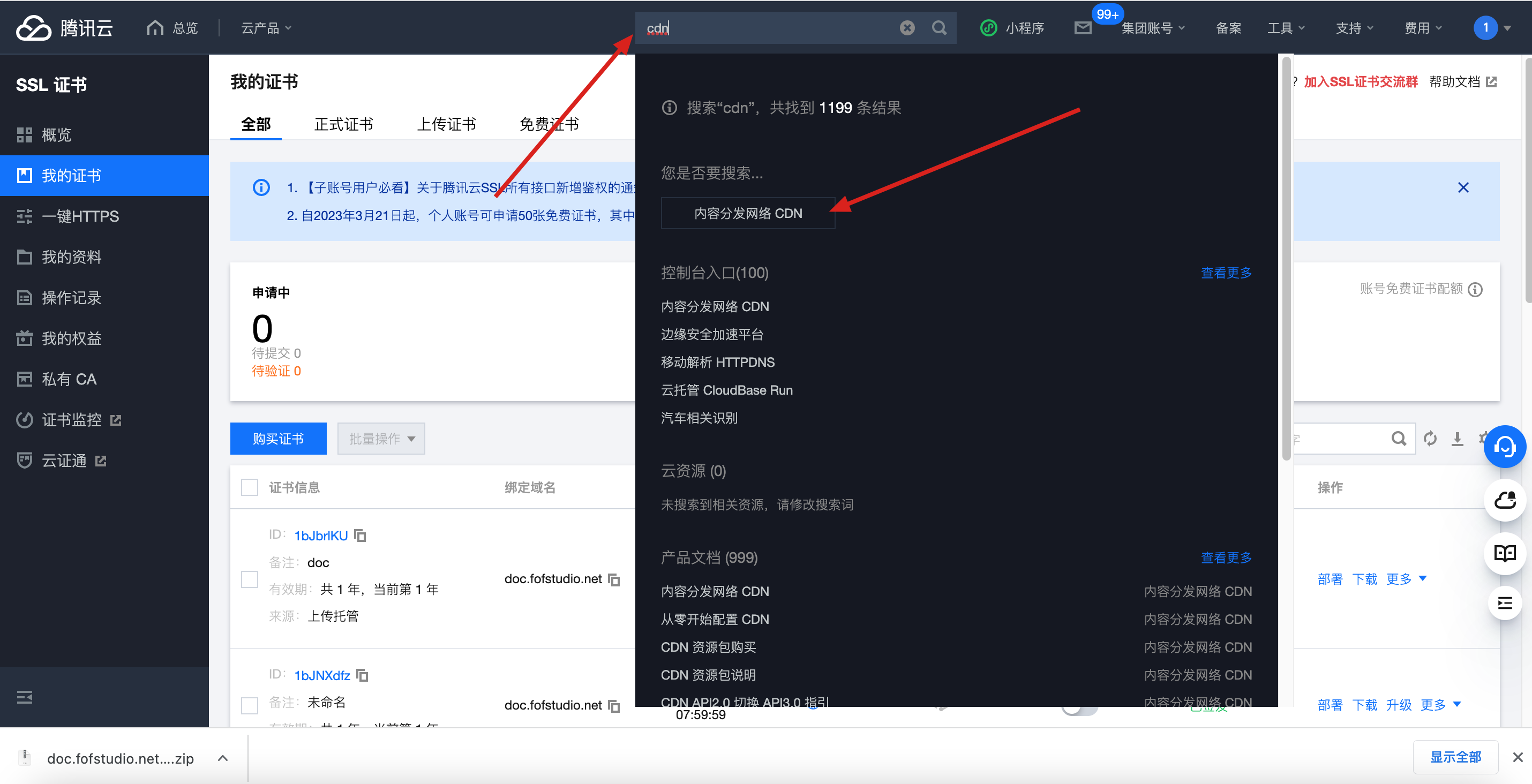The height and width of the screenshot is (784, 1532).
Task: Expand the 支持 dropdown
Action: click(x=1354, y=28)
